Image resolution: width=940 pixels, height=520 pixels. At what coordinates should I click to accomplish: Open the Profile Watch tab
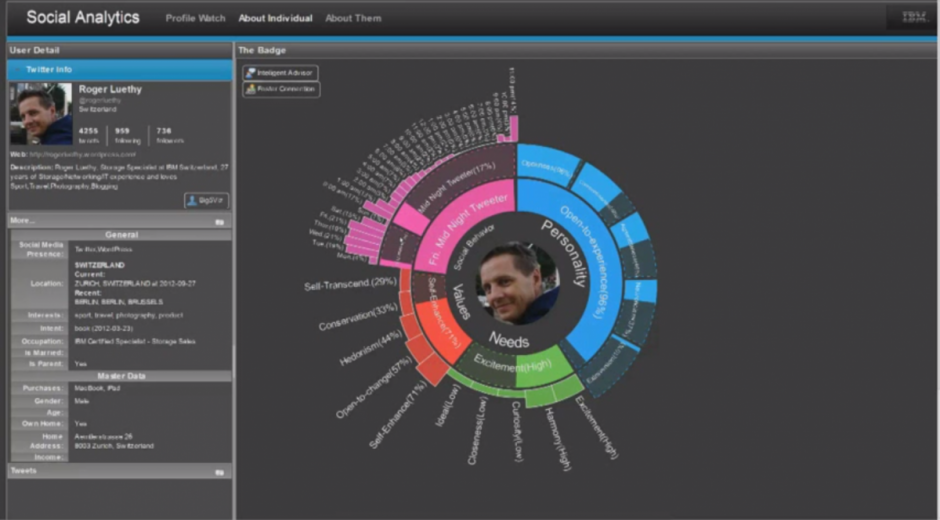(195, 18)
